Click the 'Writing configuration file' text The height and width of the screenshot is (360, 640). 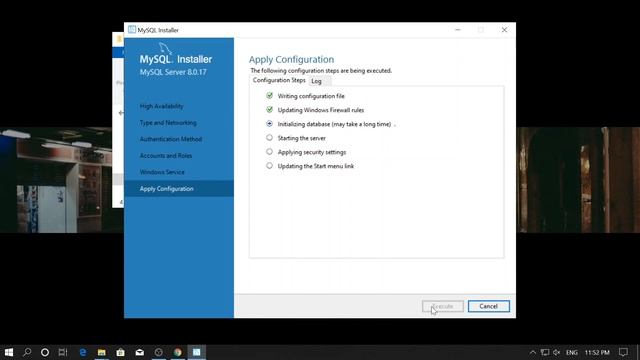tap(311, 96)
